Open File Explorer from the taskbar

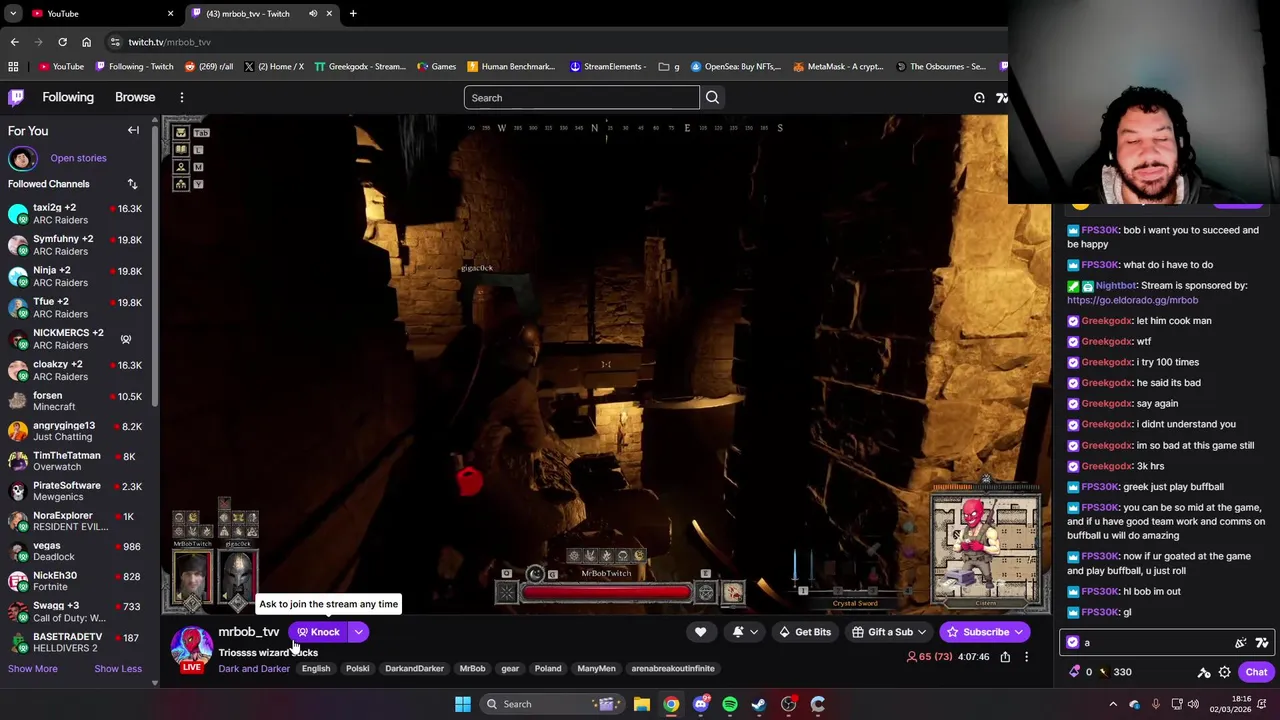[642, 704]
